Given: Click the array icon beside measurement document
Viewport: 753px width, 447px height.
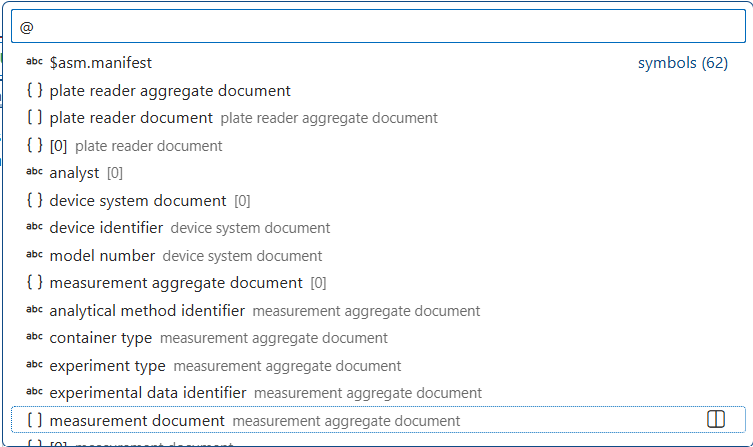Looking at the screenshot, I should [x=34, y=421].
